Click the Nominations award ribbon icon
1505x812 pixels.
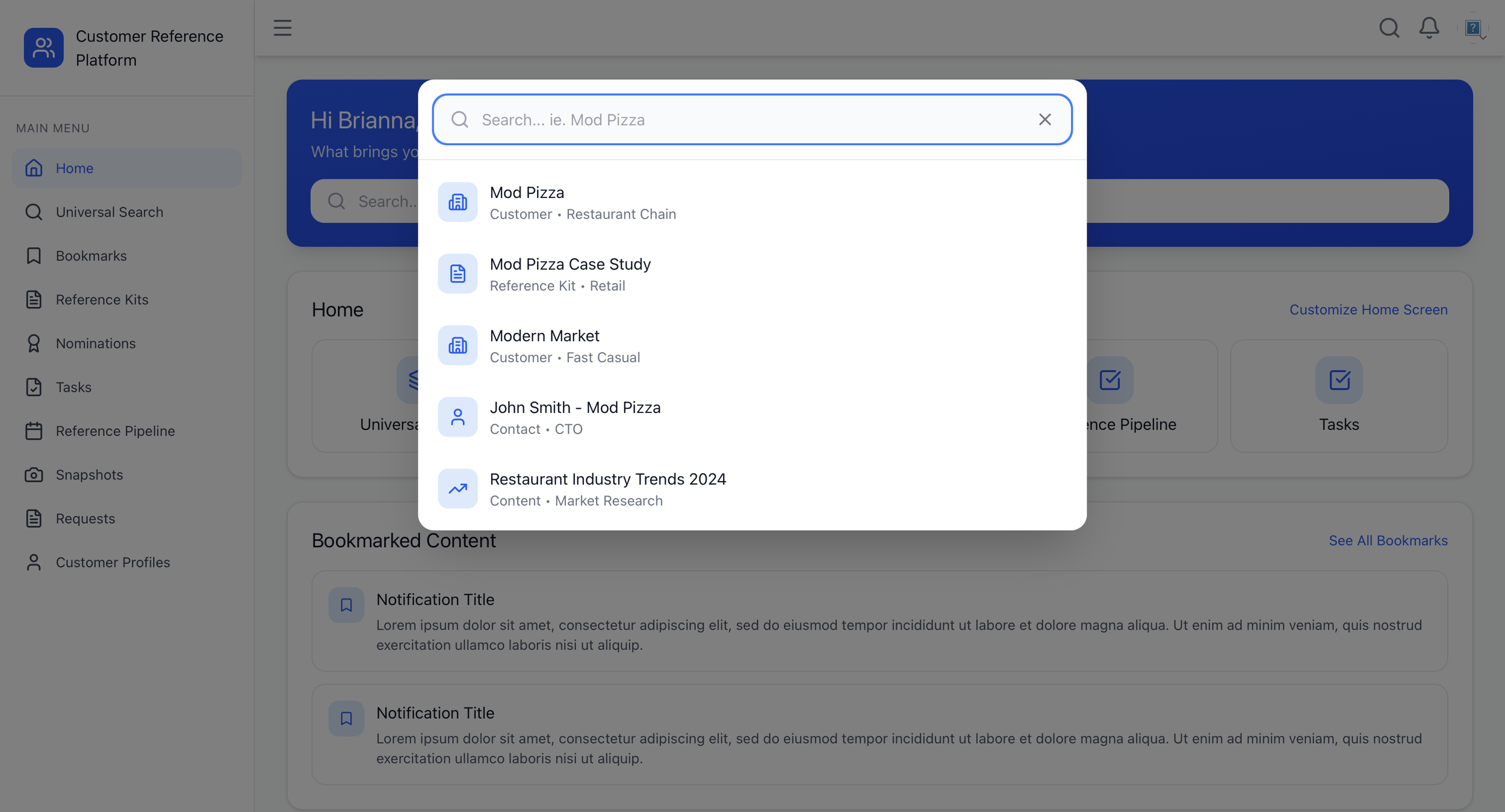point(34,344)
